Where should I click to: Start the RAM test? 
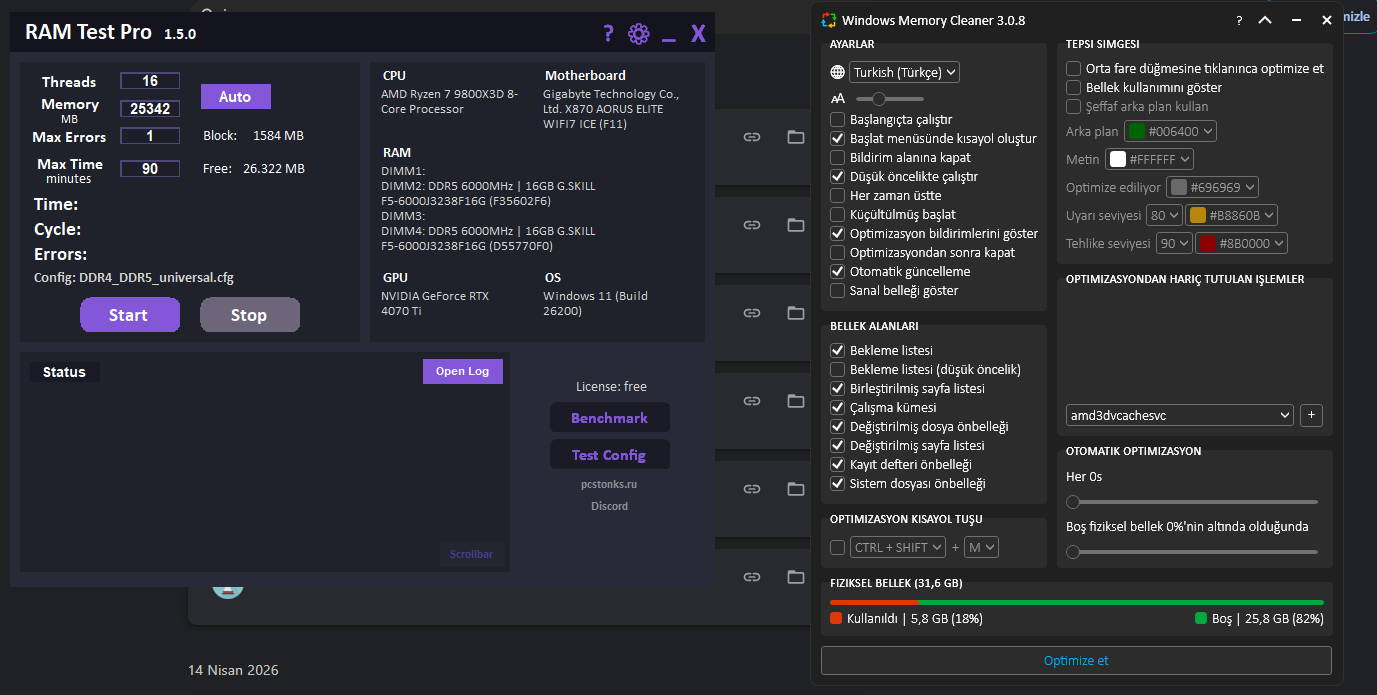pyautogui.click(x=130, y=315)
